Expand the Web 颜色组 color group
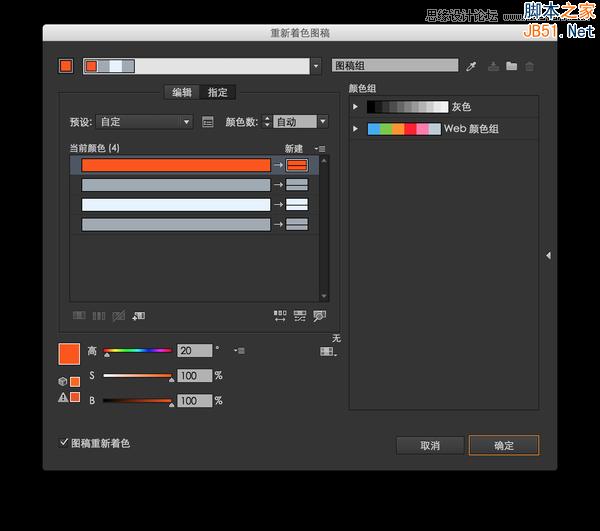This screenshot has width=600, height=531. click(355, 129)
